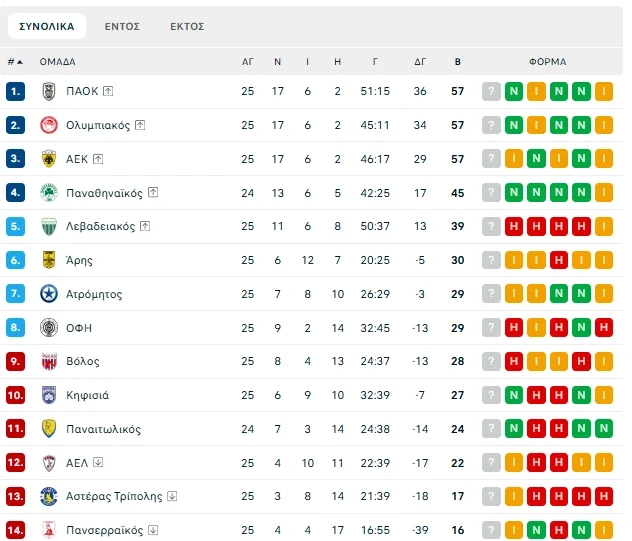Sort by the ΔΓ goal difference header
Viewport: 632px width, 541px height.
[420, 62]
